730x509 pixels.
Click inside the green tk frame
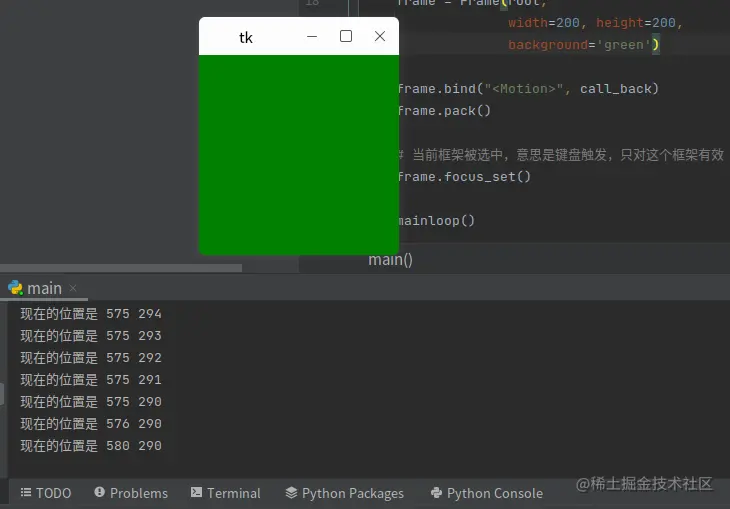(299, 155)
